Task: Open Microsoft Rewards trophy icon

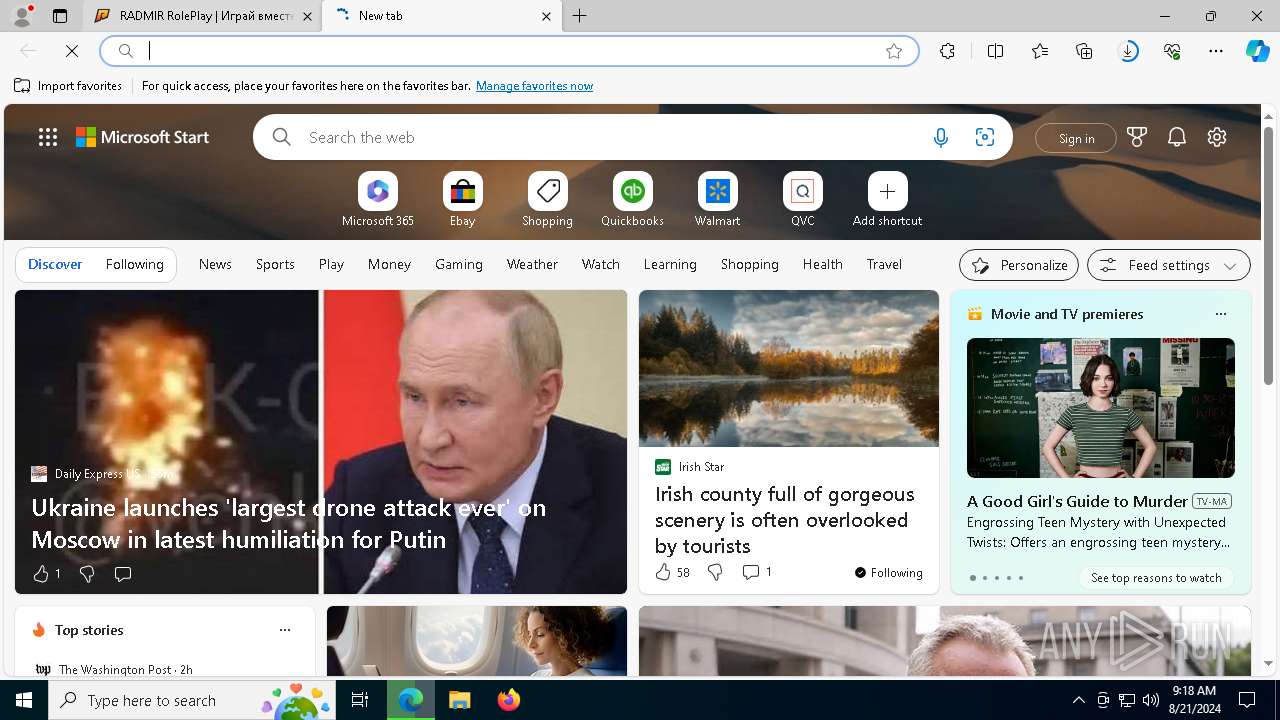Action: coord(1137,137)
